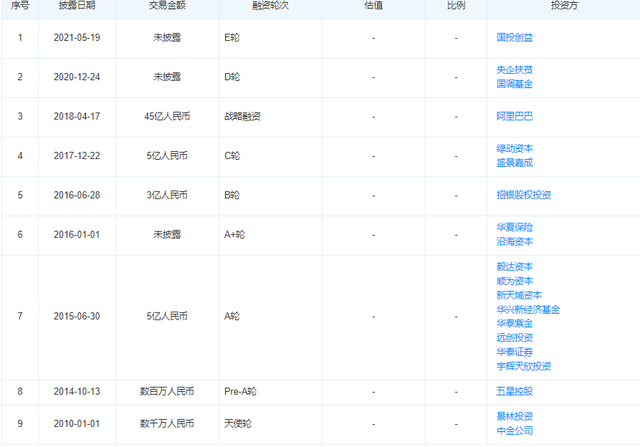Open 沿海资本 investor page
The width and height of the screenshot is (640, 447).
coord(514,242)
